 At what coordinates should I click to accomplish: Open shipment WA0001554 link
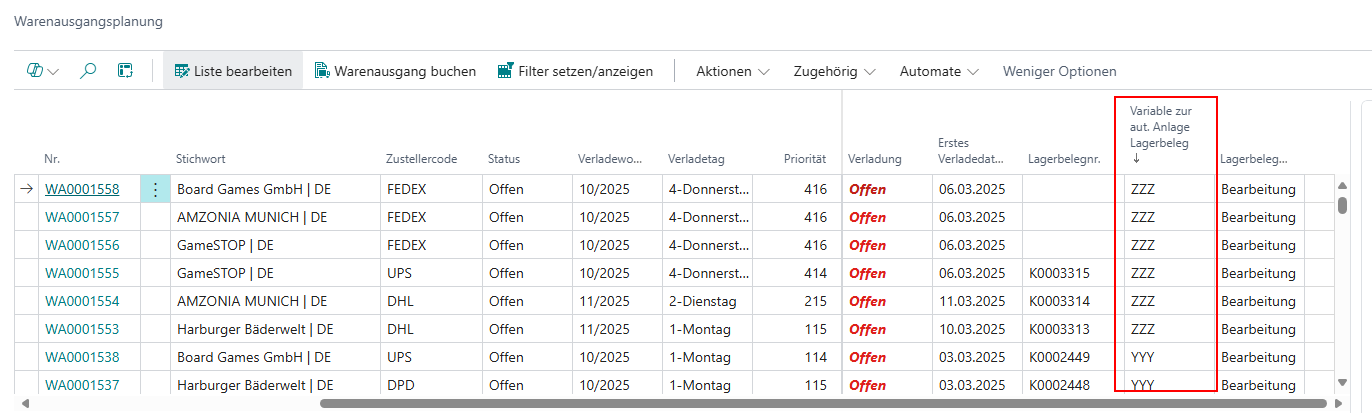pos(82,301)
